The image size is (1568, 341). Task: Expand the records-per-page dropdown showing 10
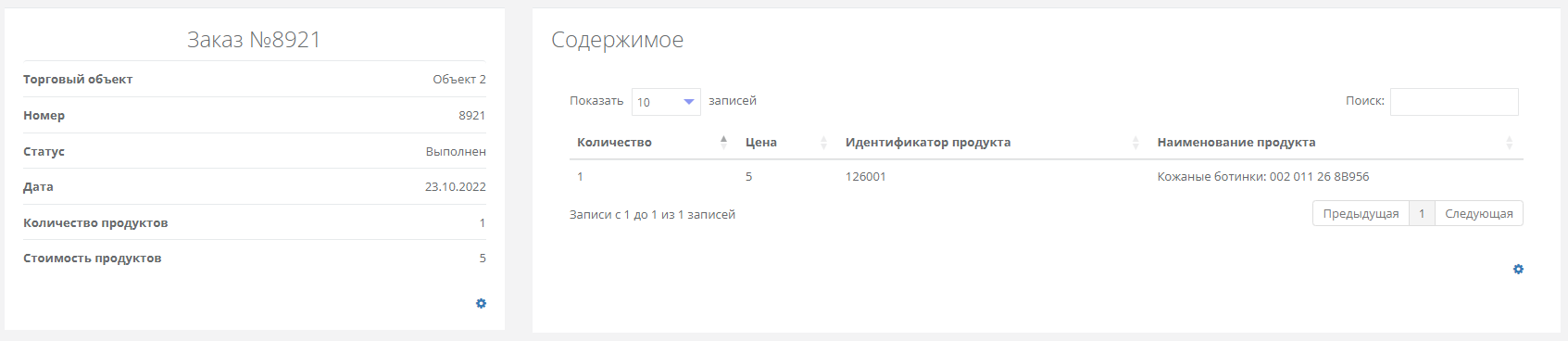coord(666,102)
